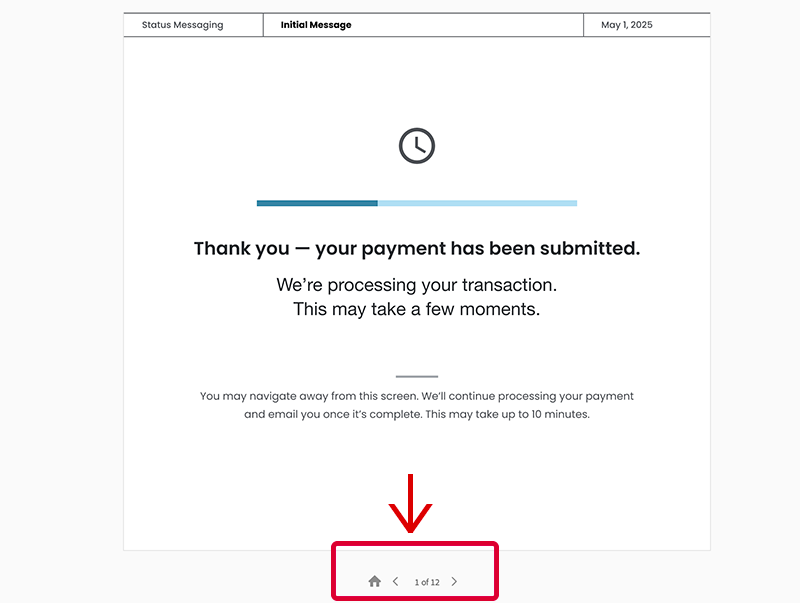Image resolution: width=800 pixels, height=603 pixels.
Task: Click the 'Thank you — your payment has been submitted' heading
Action: point(417,249)
